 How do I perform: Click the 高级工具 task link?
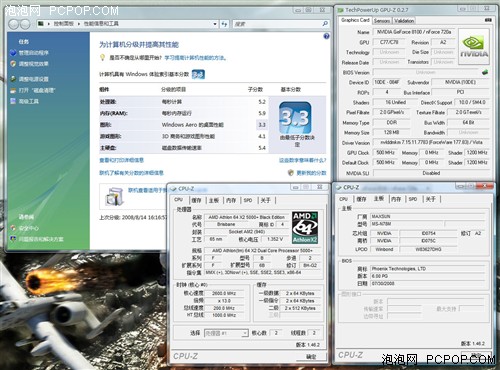[x=29, y=101]
